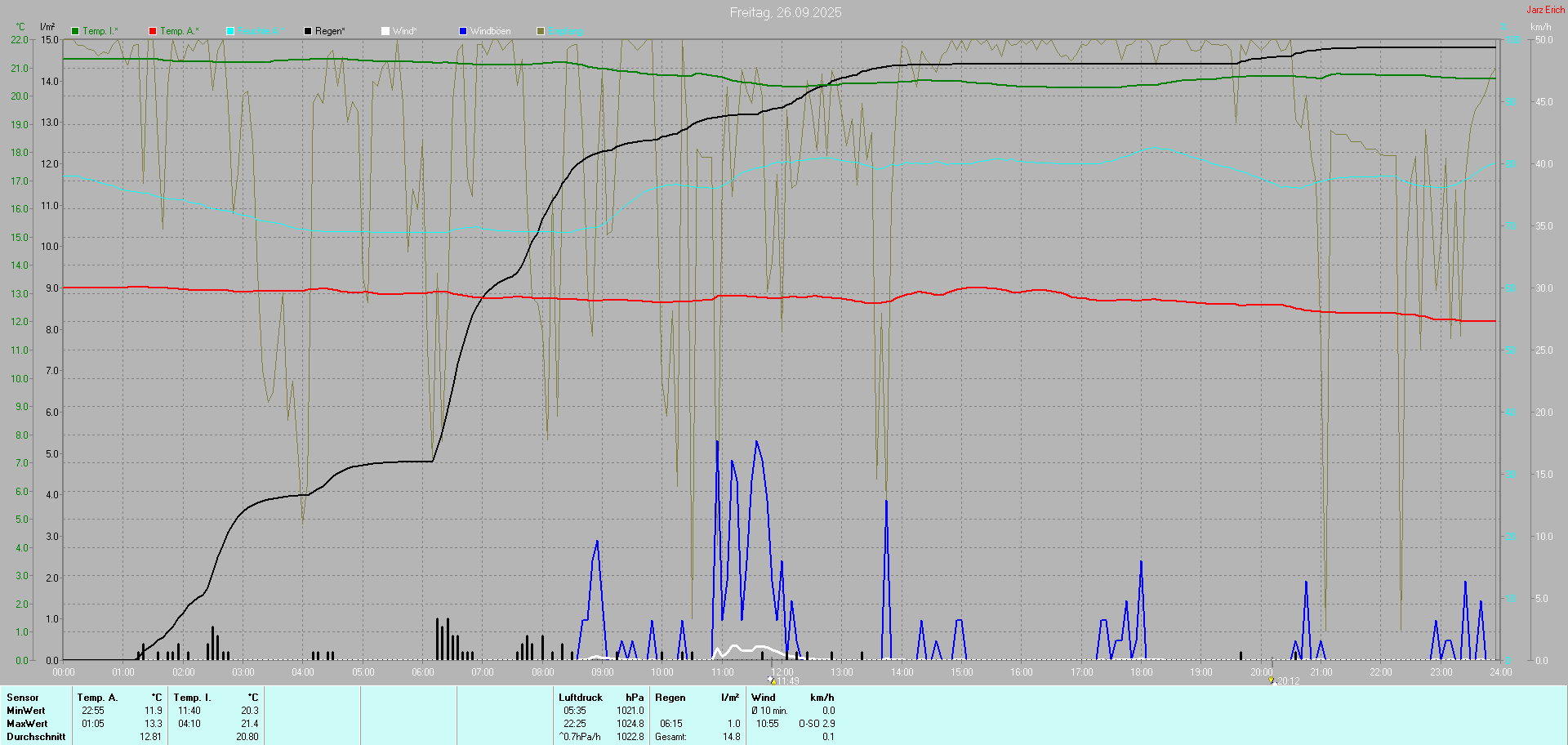Click the rain total value 14.8
This screenshot has width=1568, height=745.
coord(732,737)
